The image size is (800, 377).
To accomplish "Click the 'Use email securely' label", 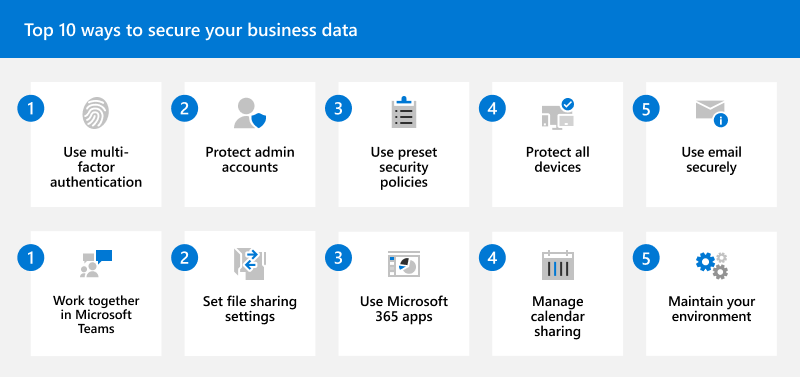I will pyautogui.click(x=711, y=160).
